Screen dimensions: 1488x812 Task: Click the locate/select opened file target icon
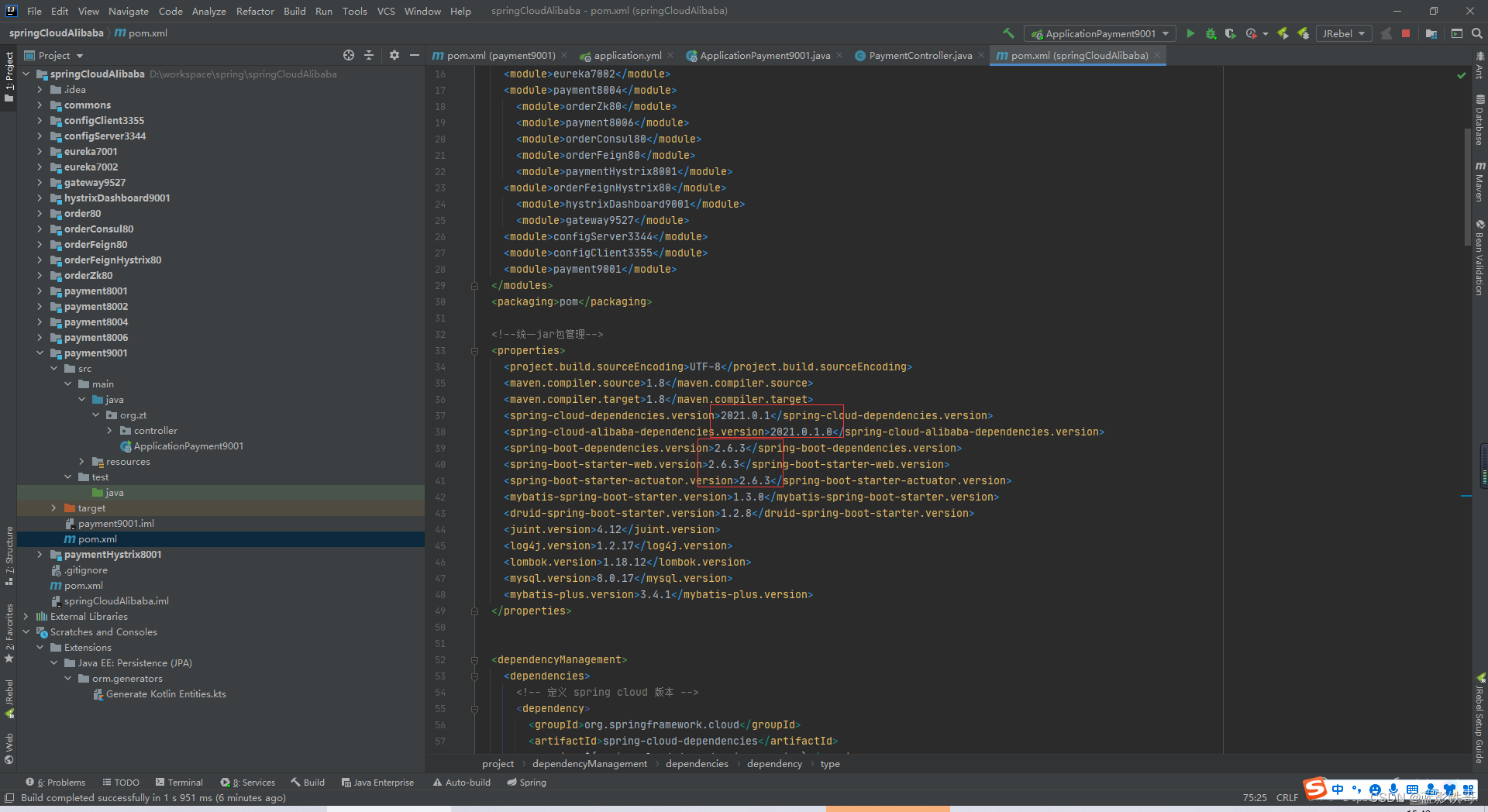click(x=349, y=55)
